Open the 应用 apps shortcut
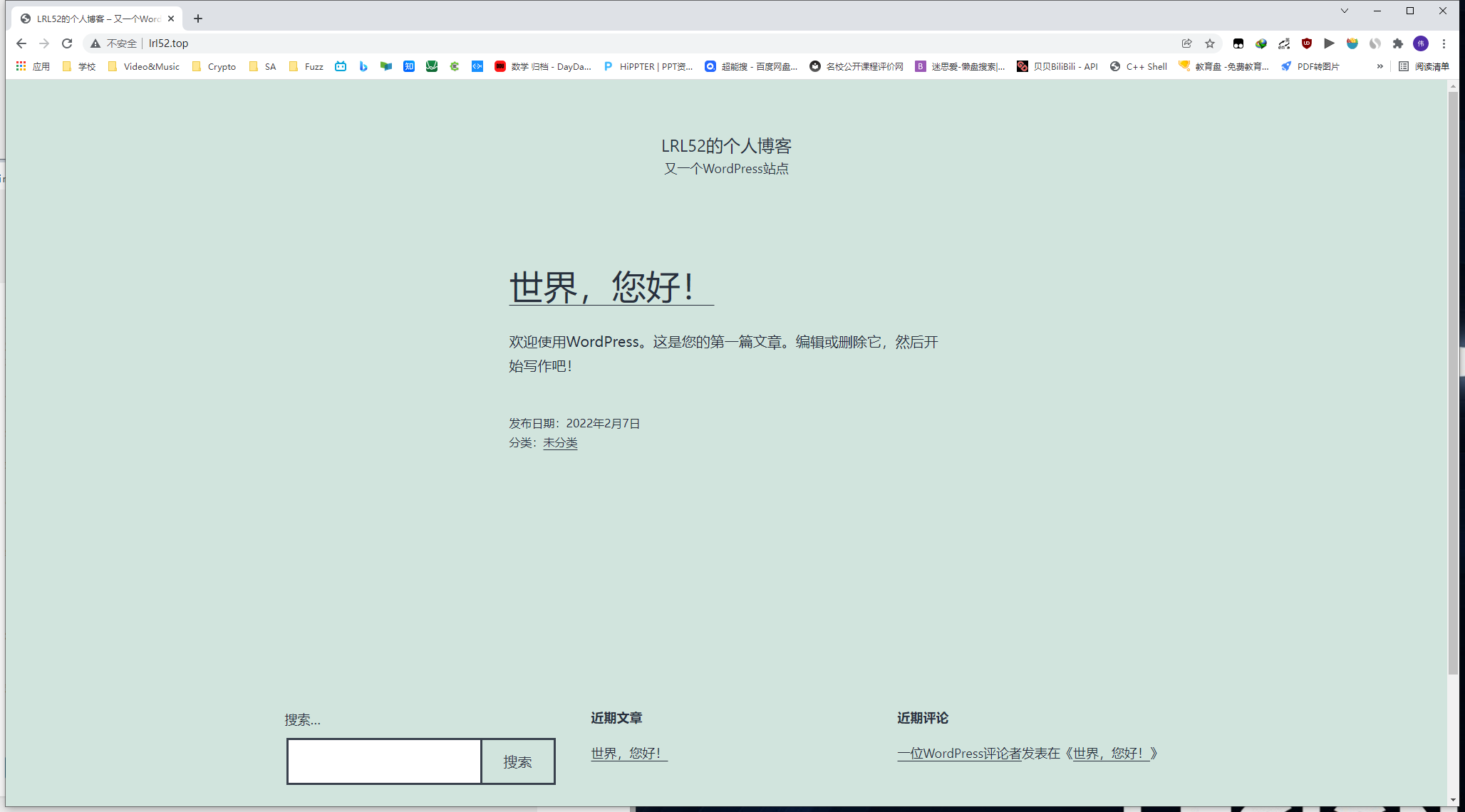 point(33,66)
